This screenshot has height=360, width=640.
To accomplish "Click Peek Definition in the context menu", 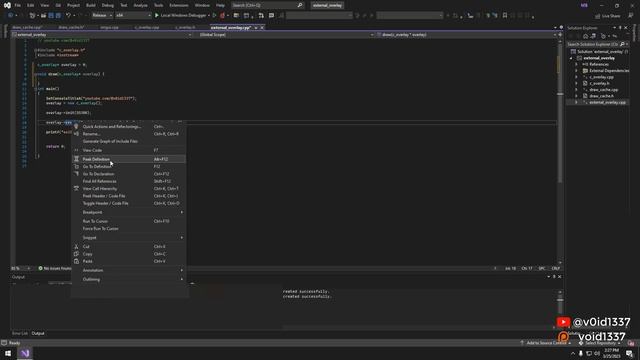I will click(128, 159).
